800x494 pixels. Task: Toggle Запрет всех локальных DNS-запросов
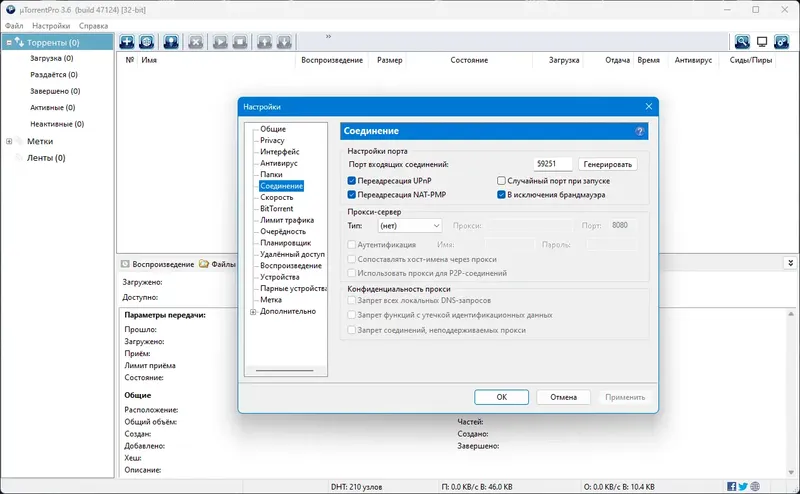[352, 301]
